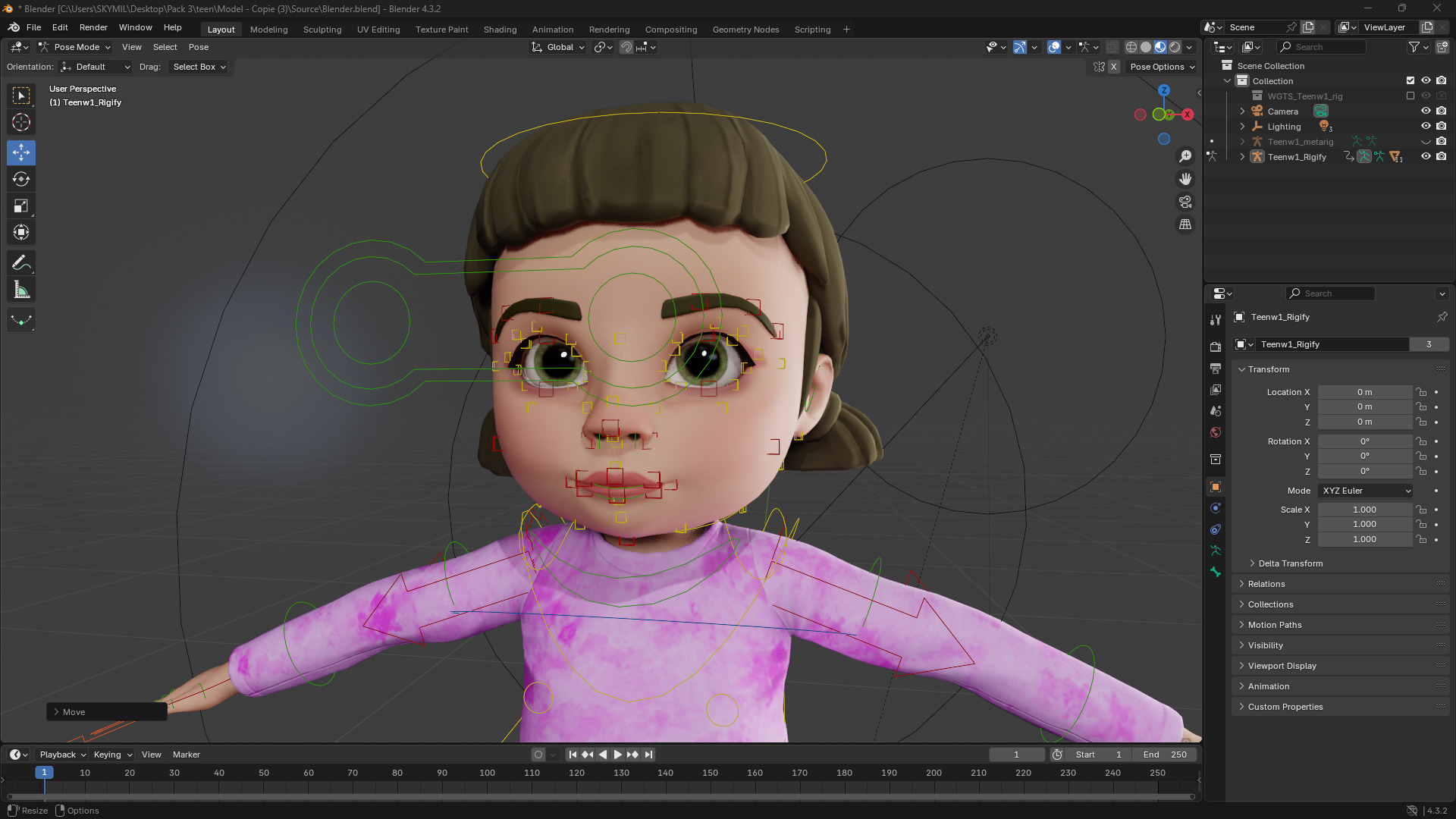Hide the Camera in the viewport
Image resolution: width=1456 pixels, height=819 pixels.
[1426, 111]
